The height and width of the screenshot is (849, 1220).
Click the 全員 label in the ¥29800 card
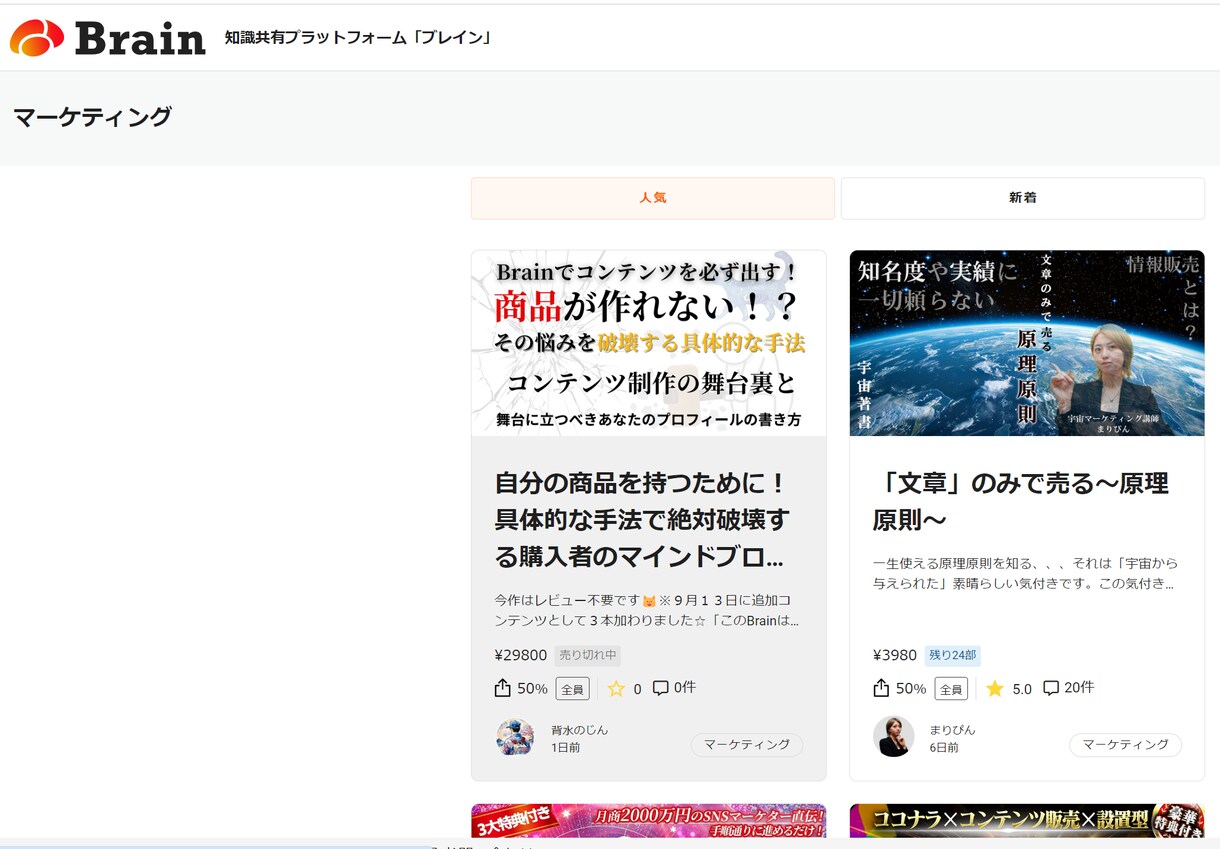pyautogui.click(x=572, y=689)
